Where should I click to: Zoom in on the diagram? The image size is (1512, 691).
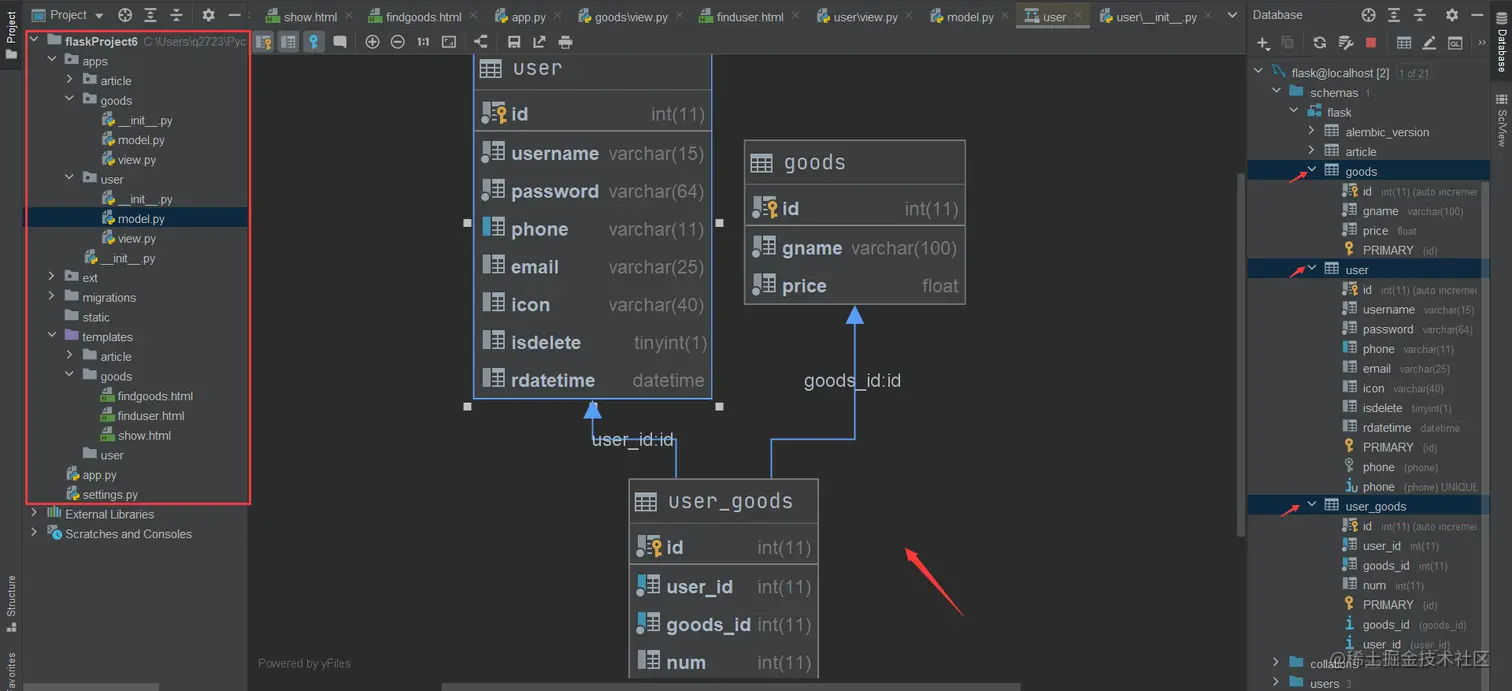click(372, 42)
